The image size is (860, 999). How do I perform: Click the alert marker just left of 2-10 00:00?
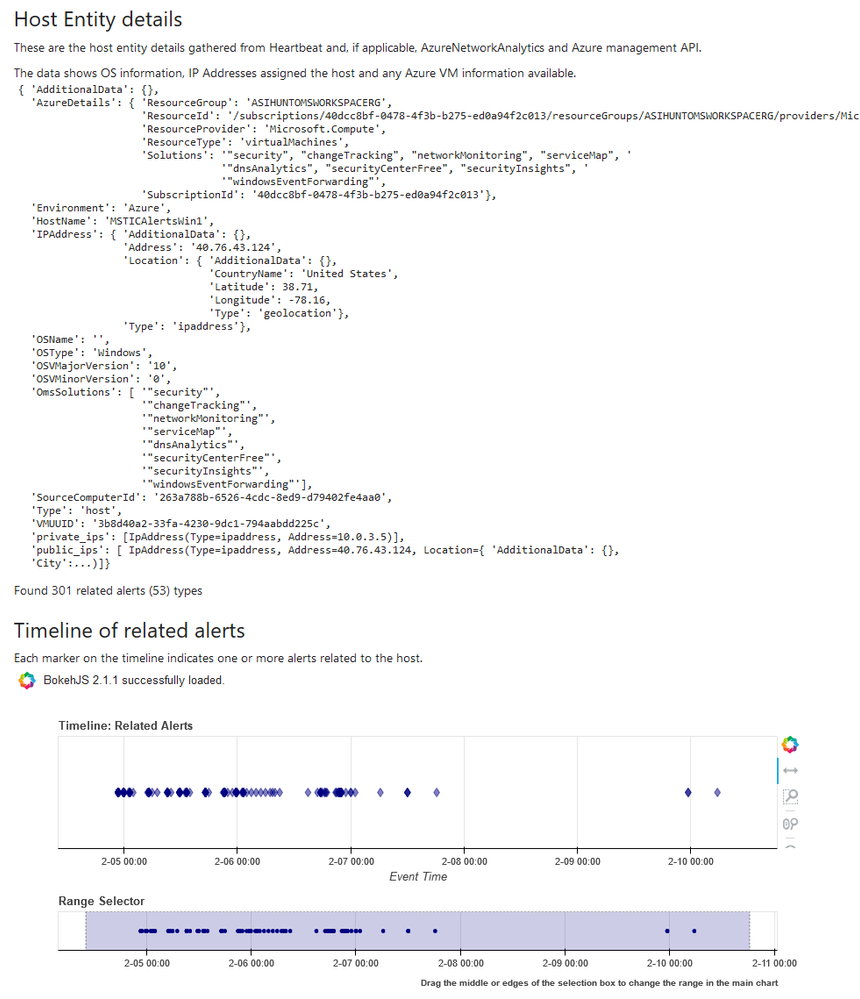tap(688, 793)
